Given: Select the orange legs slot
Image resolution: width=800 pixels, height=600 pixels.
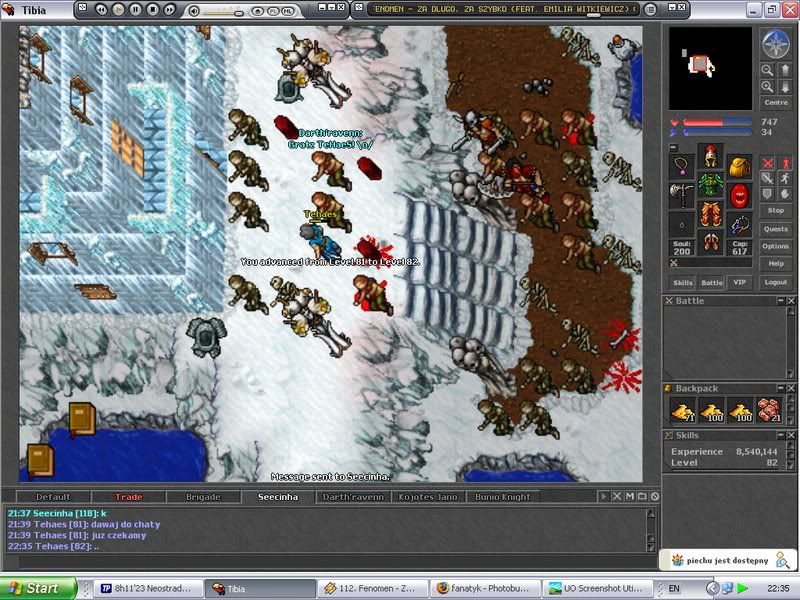Looking at the screenshot, I should [x=711, y=214].
